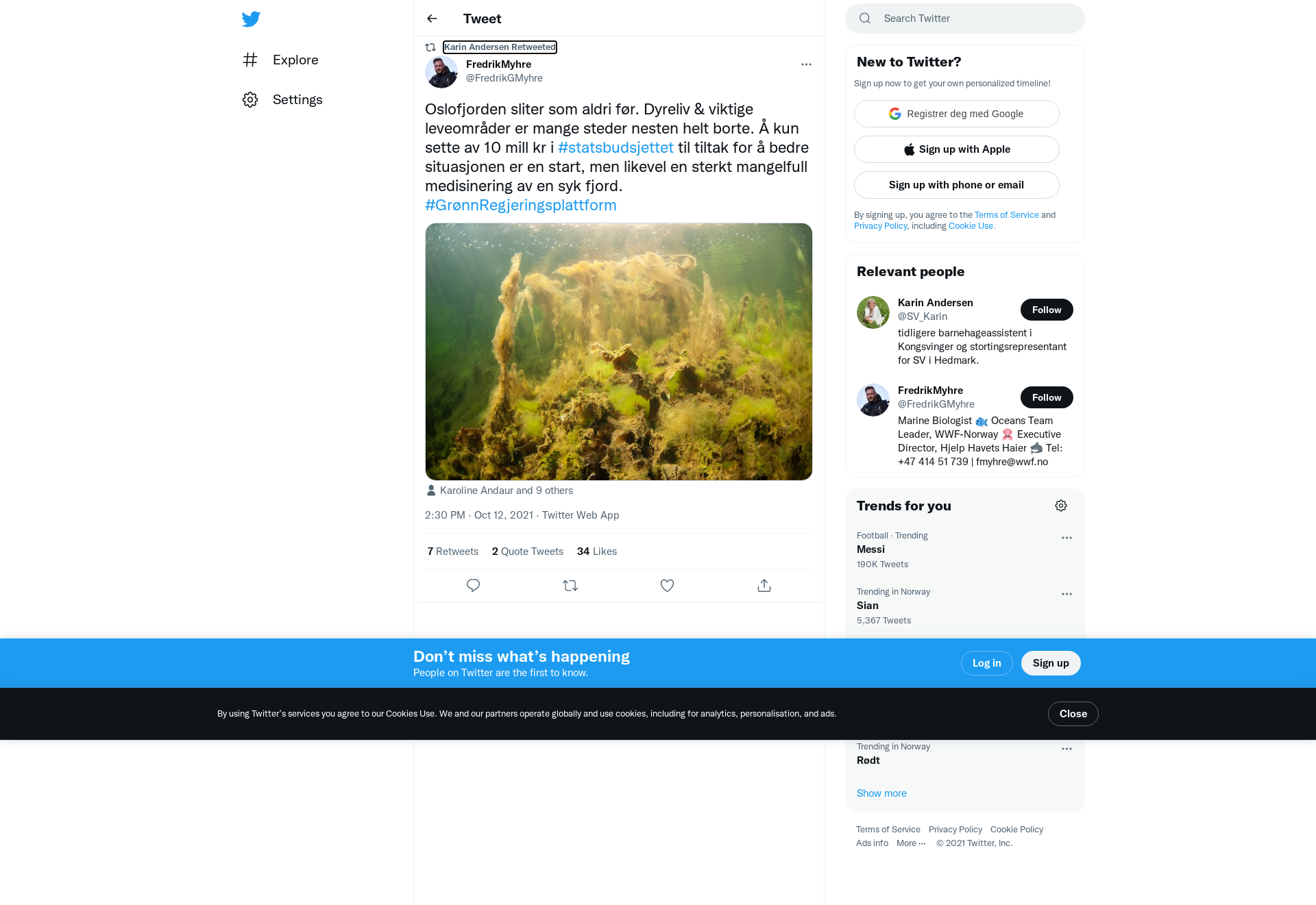Open Settings in the sidebar
The image size is (1316, 905).
[x=282, y=100]
